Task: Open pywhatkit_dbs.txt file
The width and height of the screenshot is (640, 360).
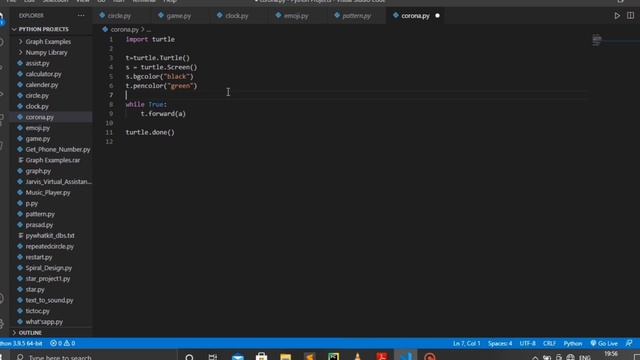Action: click(x=50, y=236)
